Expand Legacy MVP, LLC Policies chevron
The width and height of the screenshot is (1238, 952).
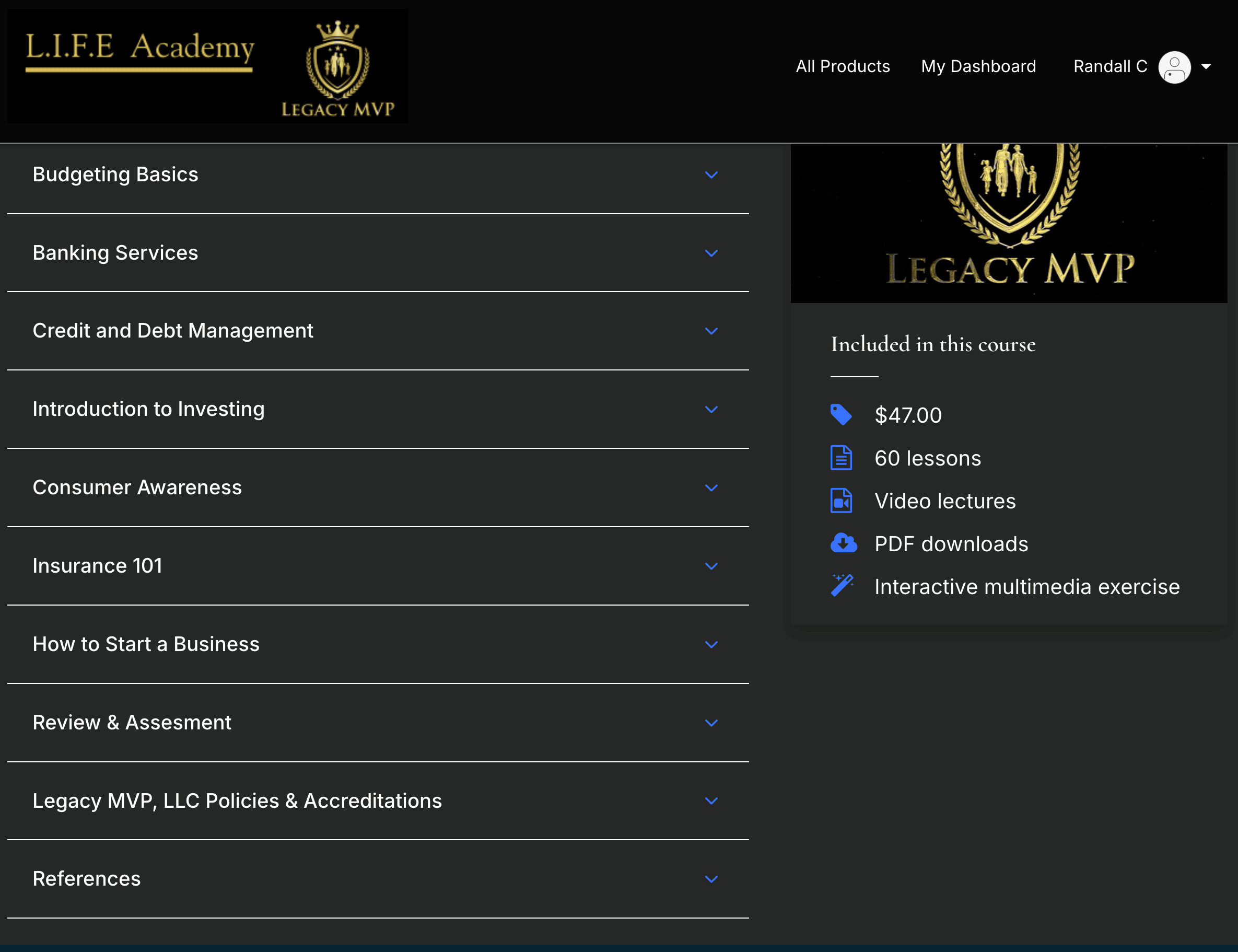pyautogui.click(x=711, y=800)
